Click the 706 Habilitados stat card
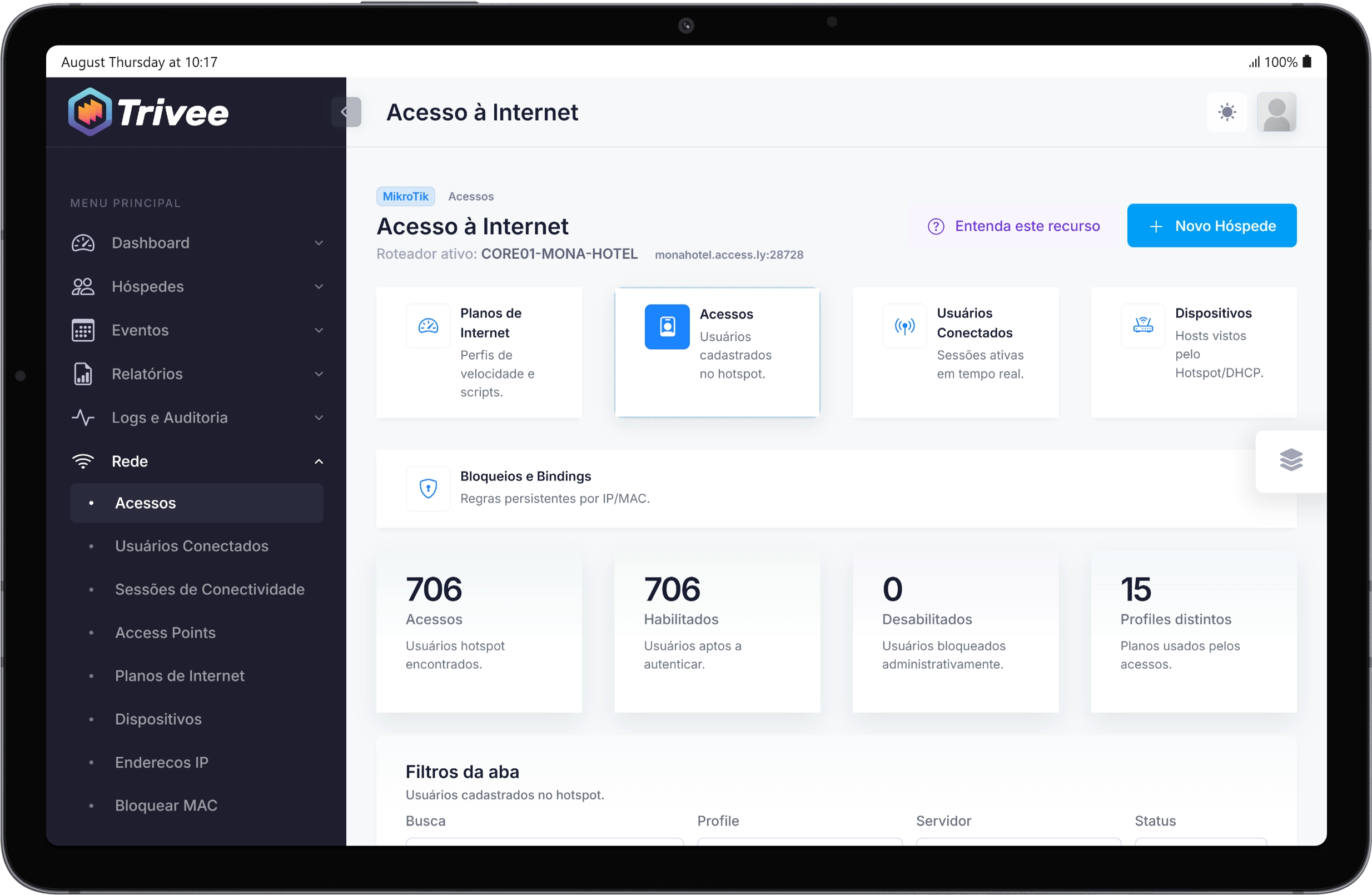This screenshot has height=895, width=1372. pyautogui.click(x=717, y=632)
